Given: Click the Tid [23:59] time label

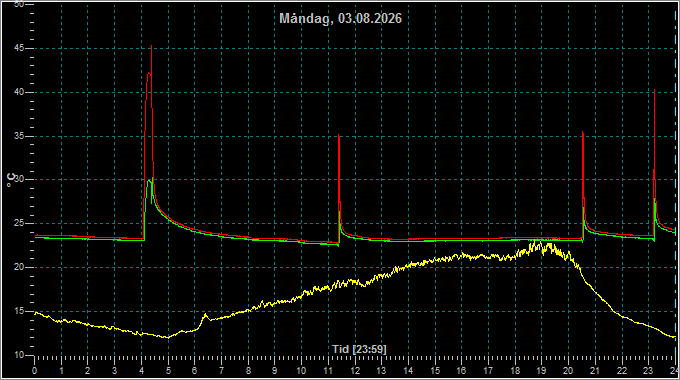Looking at the screenshot, I should pos(359,349).
